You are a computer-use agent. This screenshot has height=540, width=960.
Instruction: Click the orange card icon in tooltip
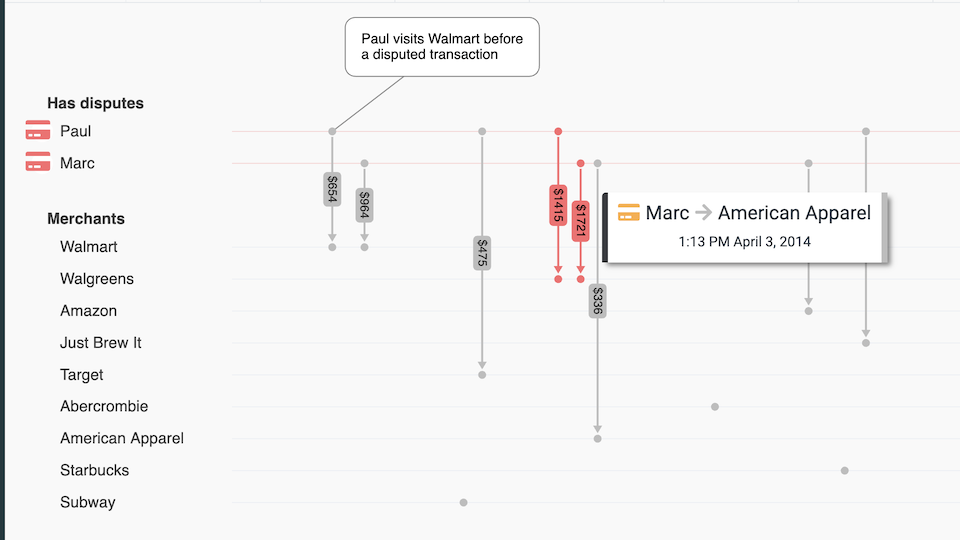(628, 213)
